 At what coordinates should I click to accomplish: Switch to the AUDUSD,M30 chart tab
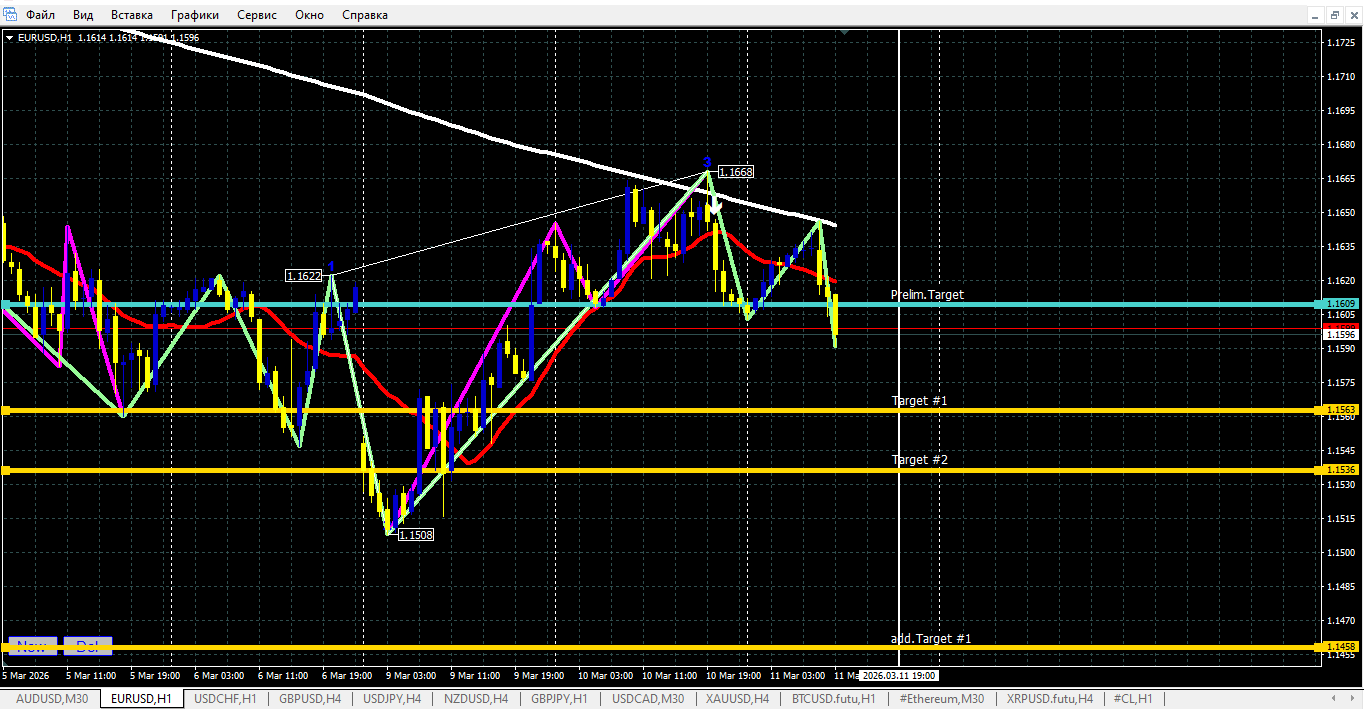coord(52,698)
